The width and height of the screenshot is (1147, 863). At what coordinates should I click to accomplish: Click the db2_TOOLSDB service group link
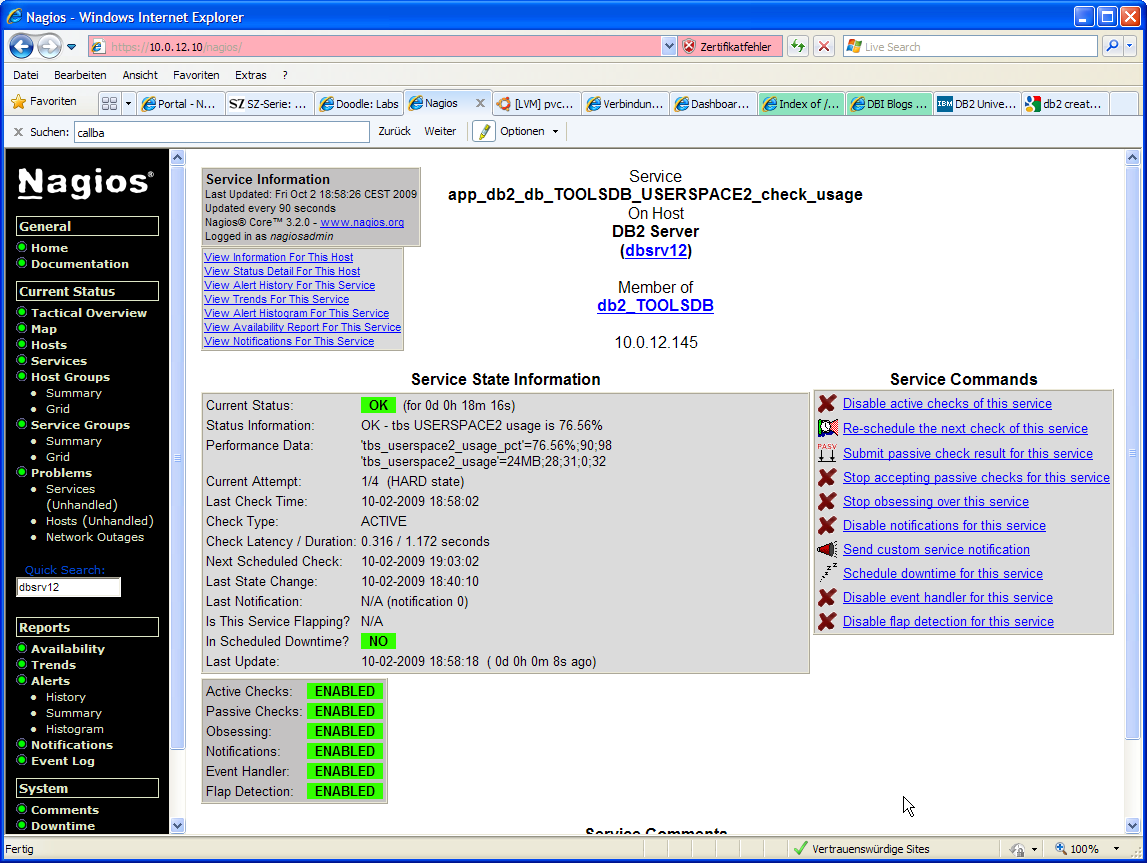coord(655,306)
